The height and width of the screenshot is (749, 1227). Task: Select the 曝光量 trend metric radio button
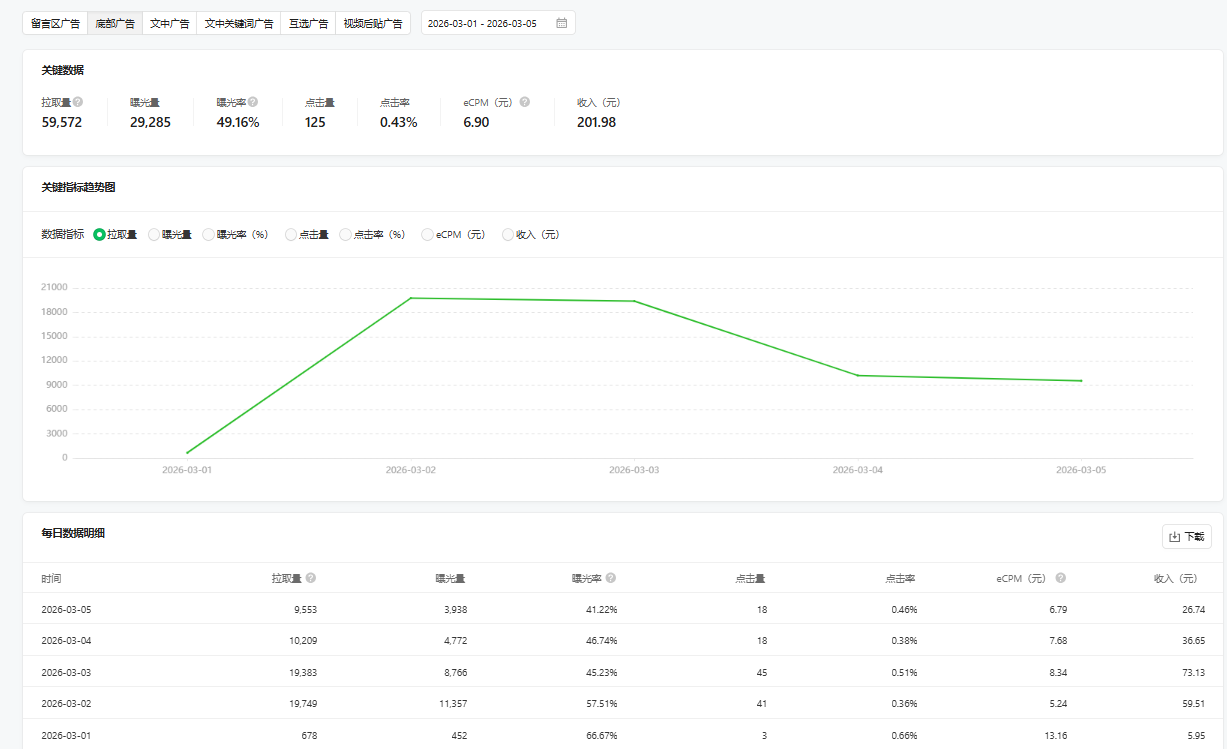tap(154, 235)
